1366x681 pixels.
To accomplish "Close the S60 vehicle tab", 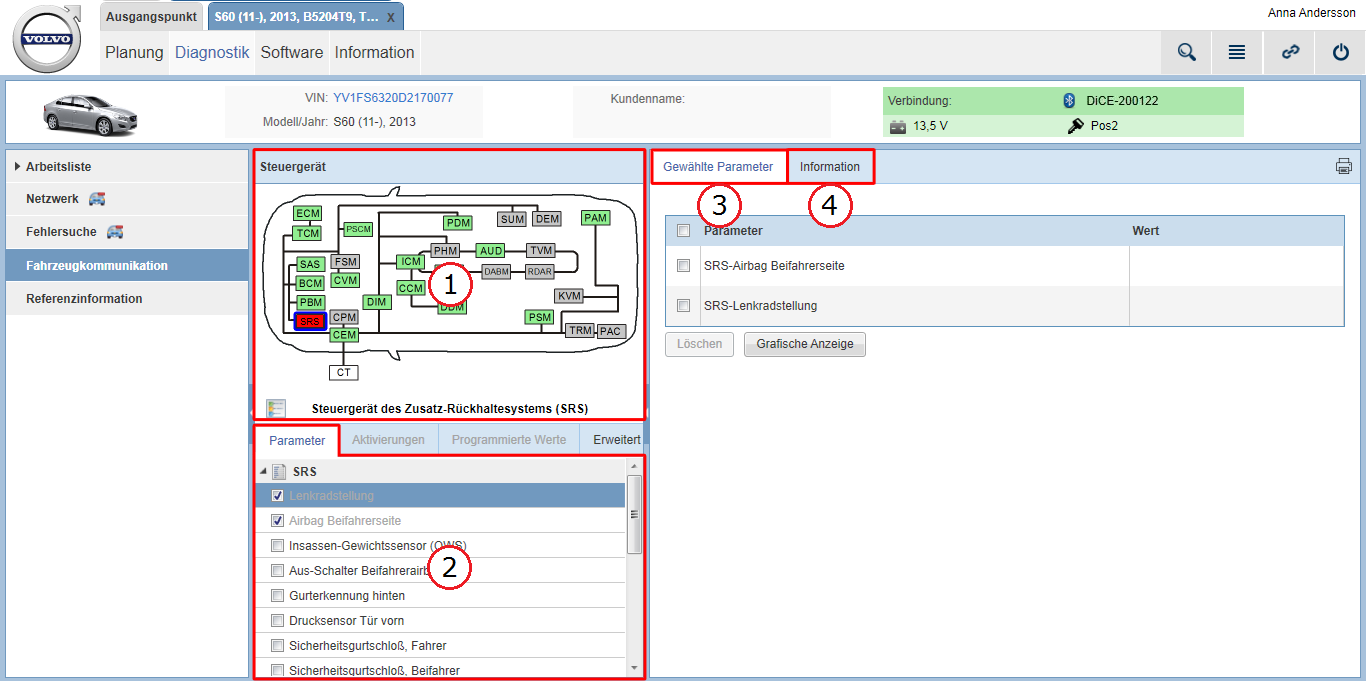I will tap(390, 18).
